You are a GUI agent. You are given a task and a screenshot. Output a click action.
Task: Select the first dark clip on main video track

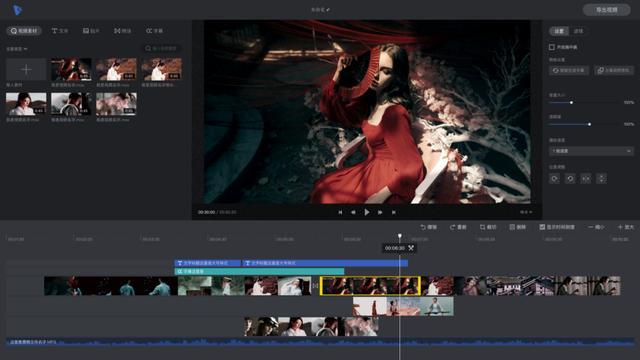click(x=111, y=286)
